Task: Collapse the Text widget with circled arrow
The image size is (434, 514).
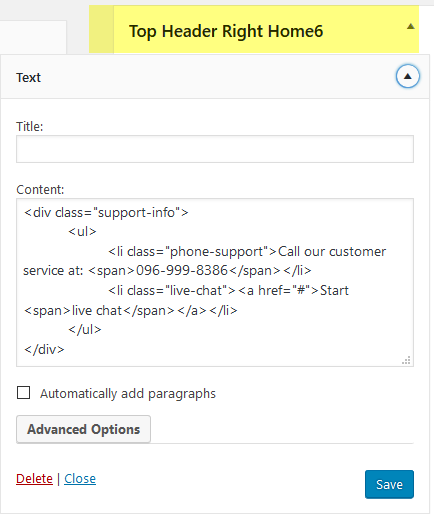Action: pyautogui.click(x=407, y=76)
